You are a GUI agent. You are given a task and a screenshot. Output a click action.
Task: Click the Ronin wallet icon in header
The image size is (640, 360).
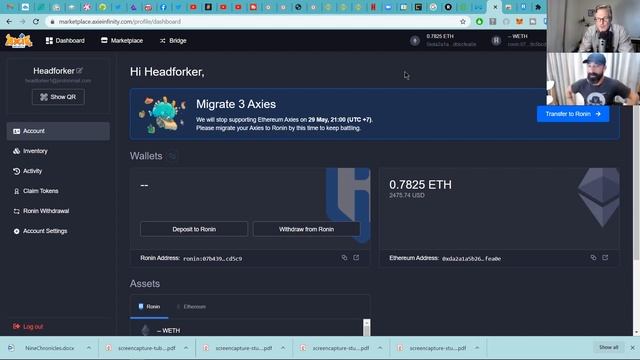coord(496,41)
